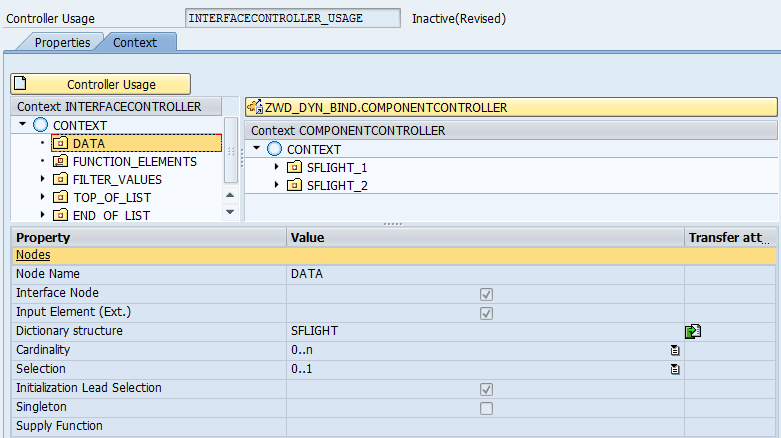Screen dimensions: 781x438
Task: Click the Value column header
Action: pos(486,238)
